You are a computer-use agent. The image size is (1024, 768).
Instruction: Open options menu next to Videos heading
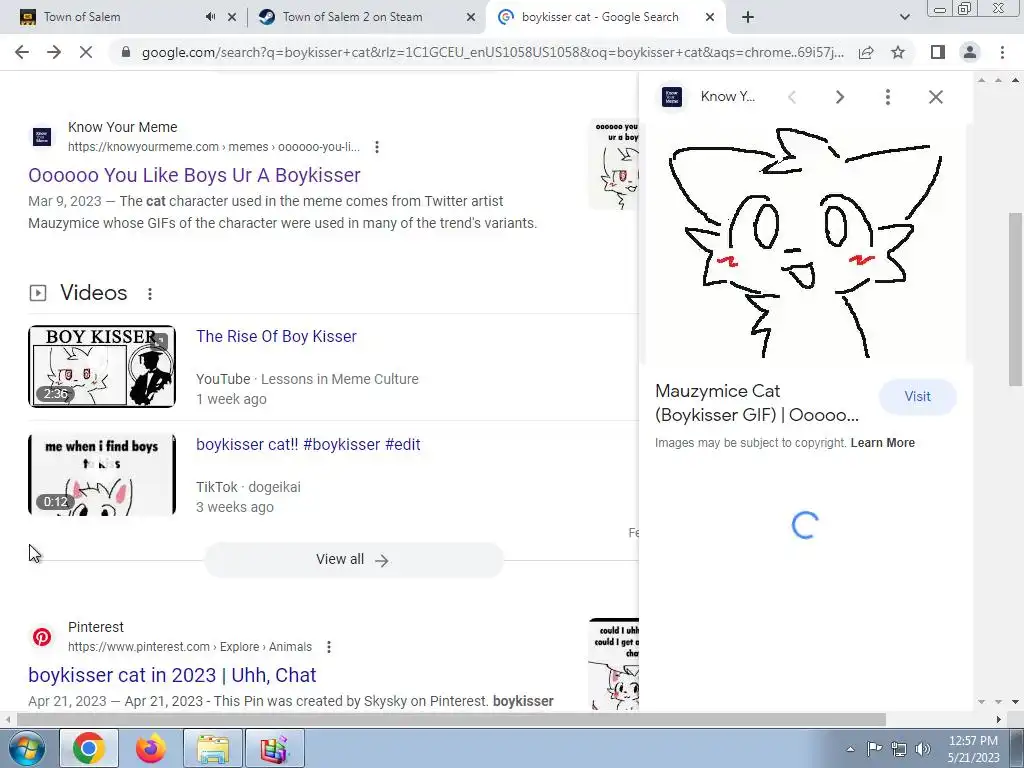pyautogui.click(x=150, y=294)
